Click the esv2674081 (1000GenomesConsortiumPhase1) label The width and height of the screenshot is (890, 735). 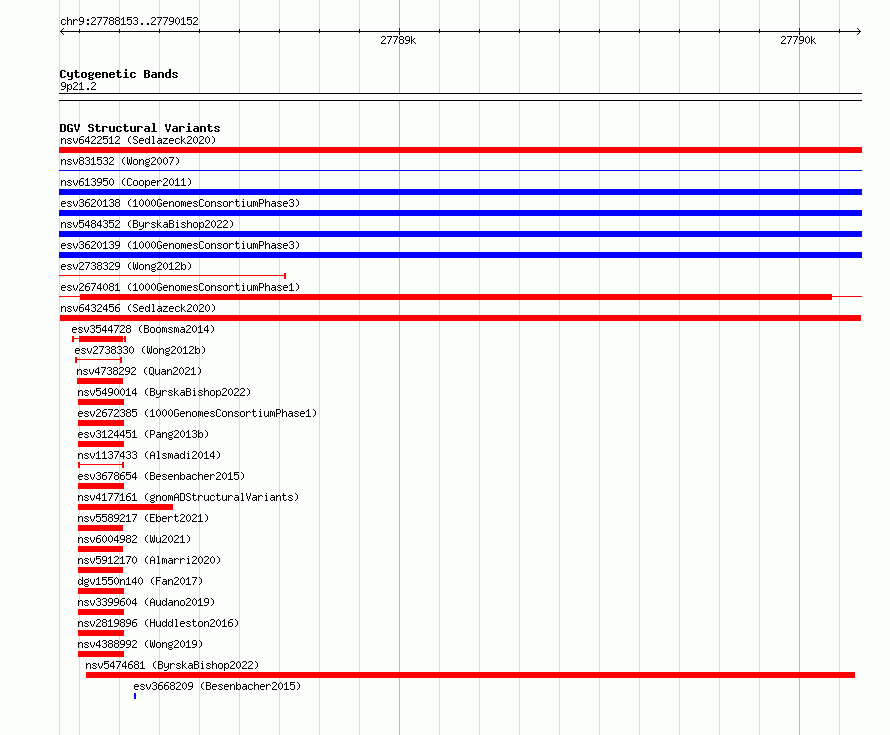[180, 287]
